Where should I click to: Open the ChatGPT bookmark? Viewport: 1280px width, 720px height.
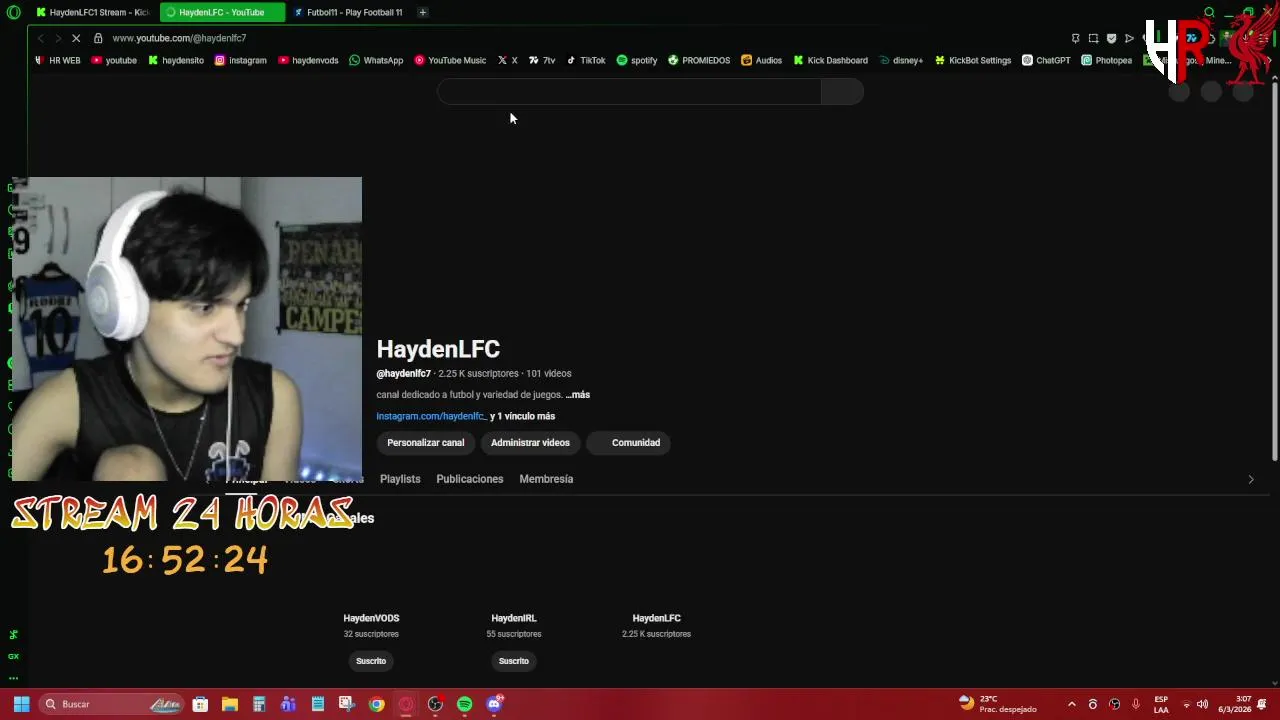tap(1046, 60)
